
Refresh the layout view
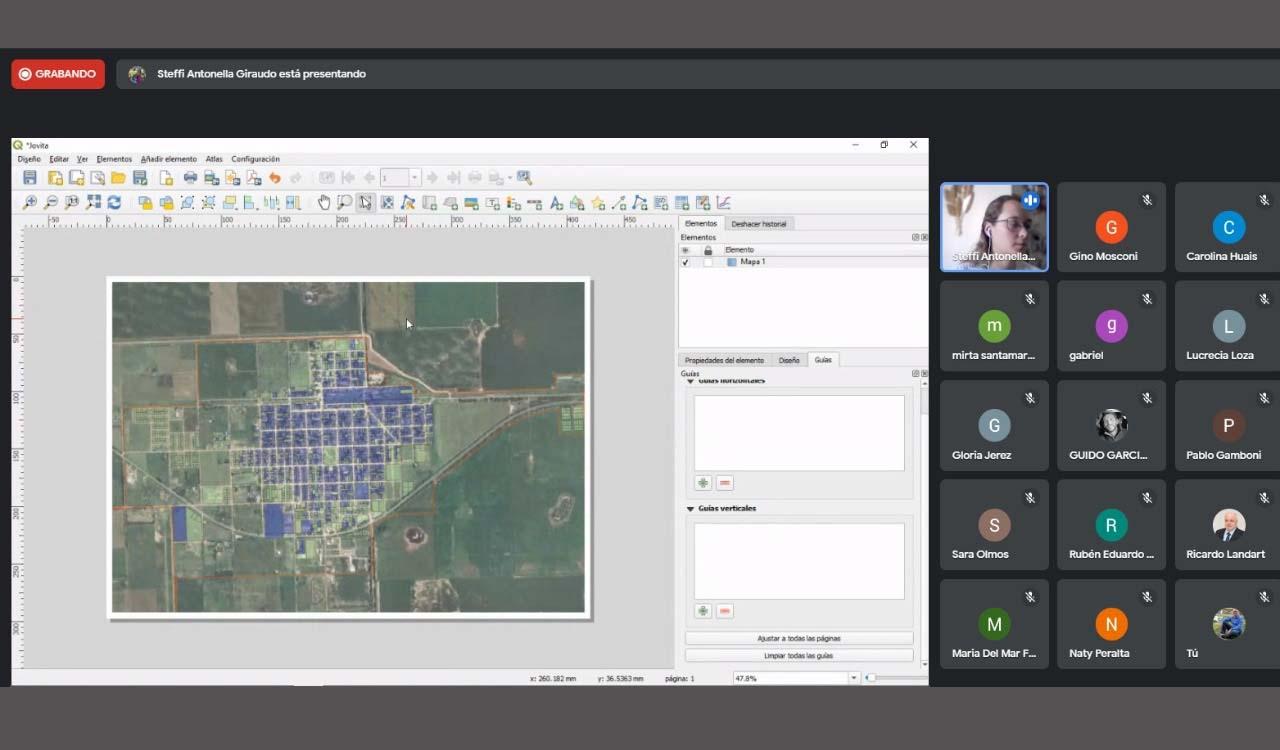click(114, 203)
